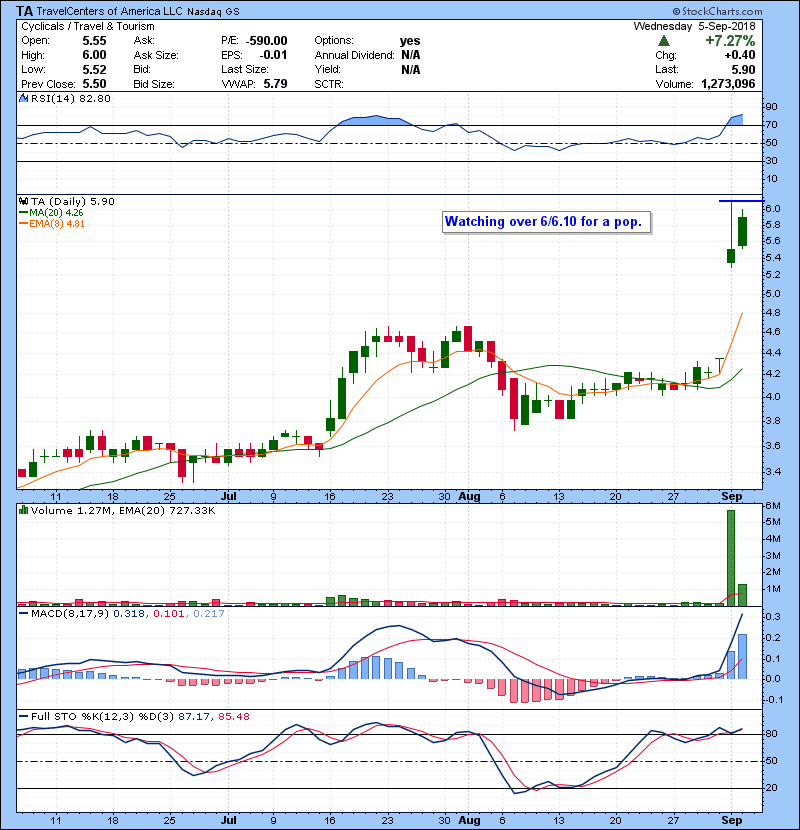The height and width of the screenshot is (830, 800).
Task: Click the 'Aug' label below the price chart
Action: click(x=469, y=497)
